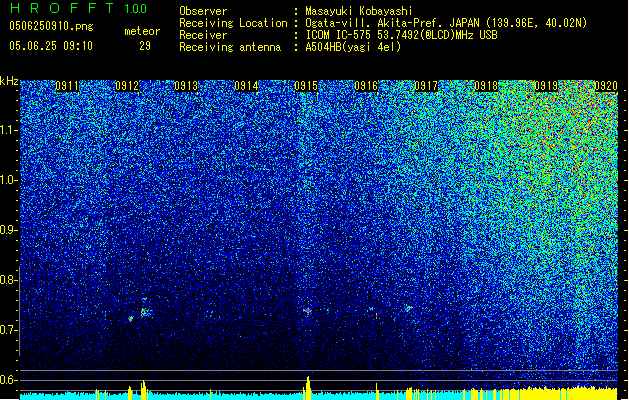Click the 0.9 kHz axis label
This screenshot has height=400, width=629.
click(9, 230)
